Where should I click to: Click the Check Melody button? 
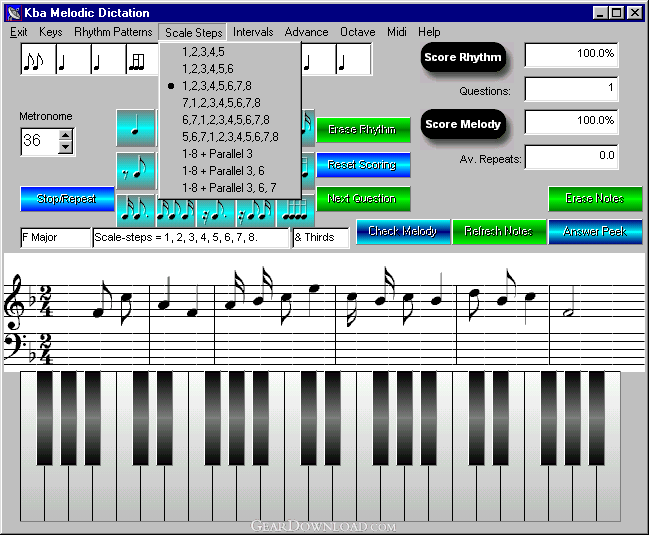(403, 231)
